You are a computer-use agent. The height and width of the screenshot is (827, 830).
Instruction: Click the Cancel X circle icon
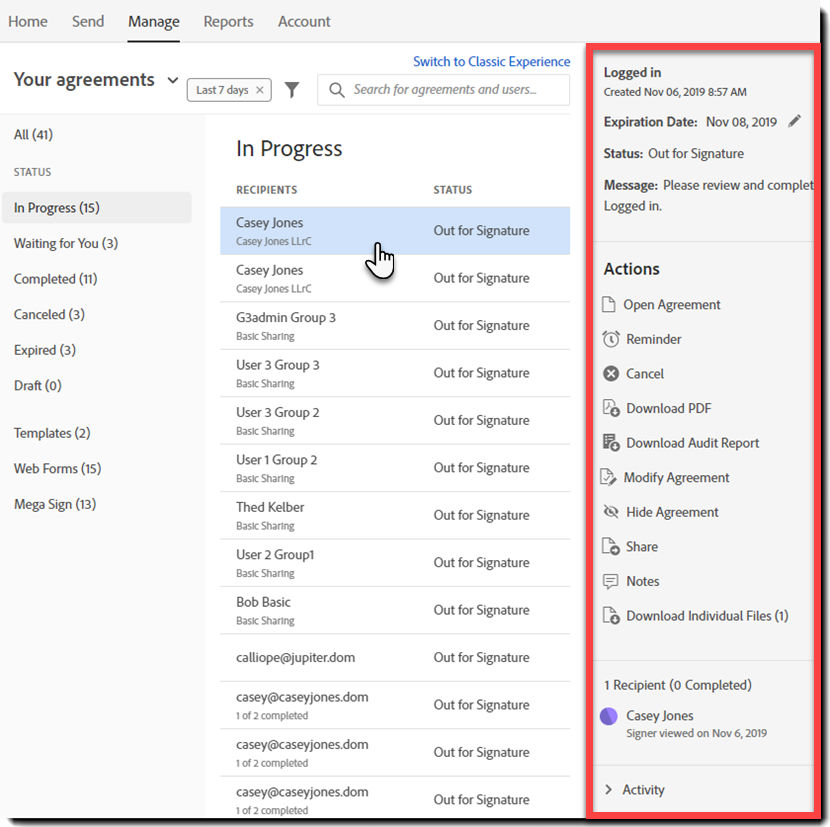point(611,373)
